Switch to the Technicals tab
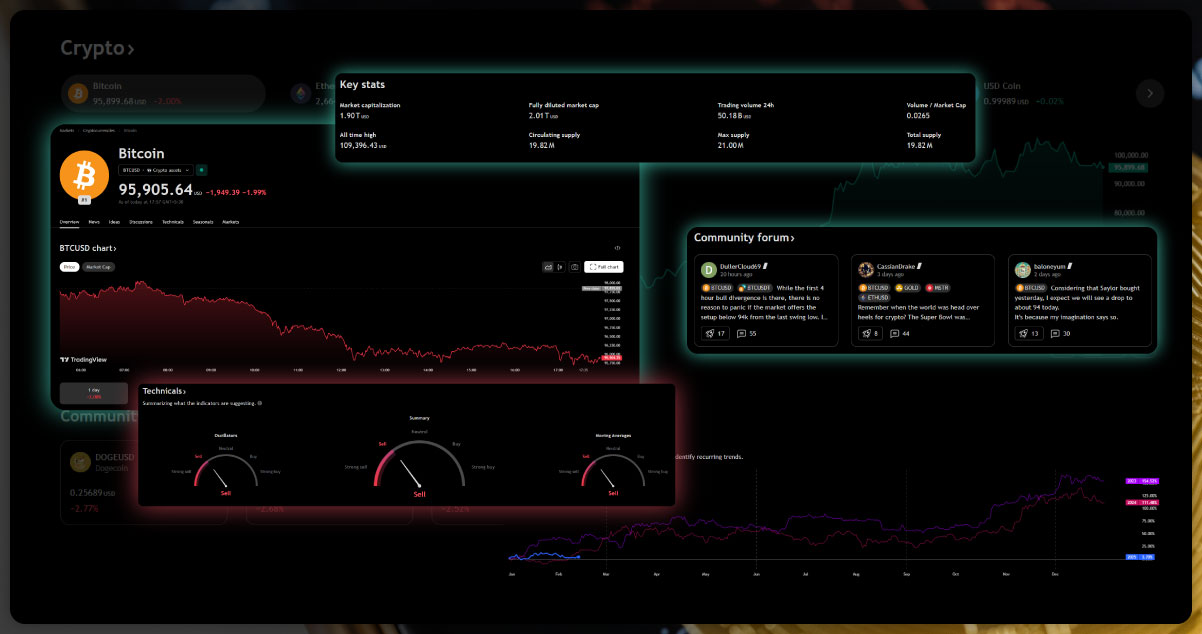This screenshot has height=634, width=1202. pyautogui.click(x=173, y=221)
